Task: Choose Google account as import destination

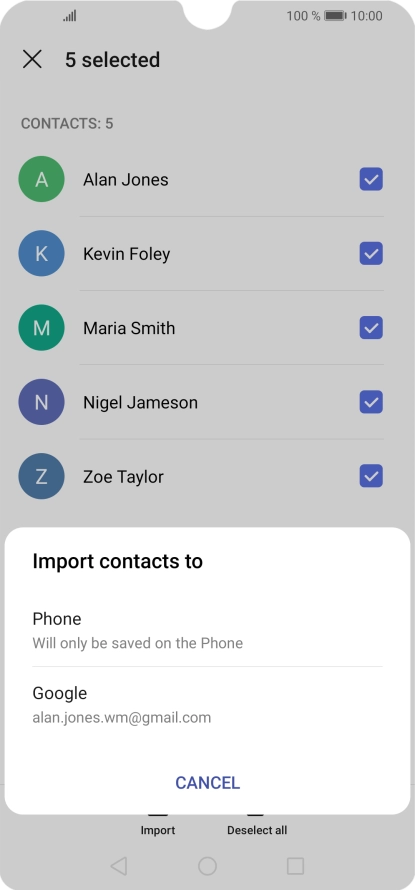Action: (207, 704)
